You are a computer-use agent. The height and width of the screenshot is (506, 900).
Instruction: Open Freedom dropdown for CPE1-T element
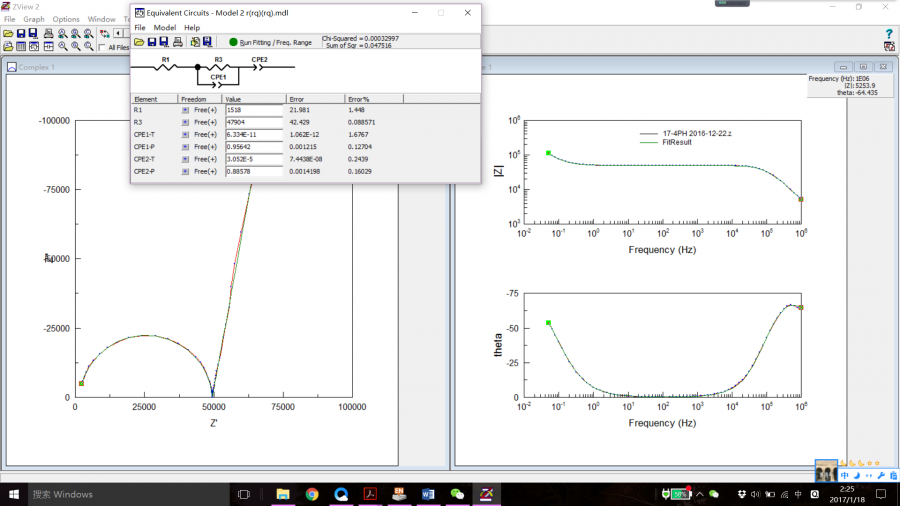pos(185,134)
